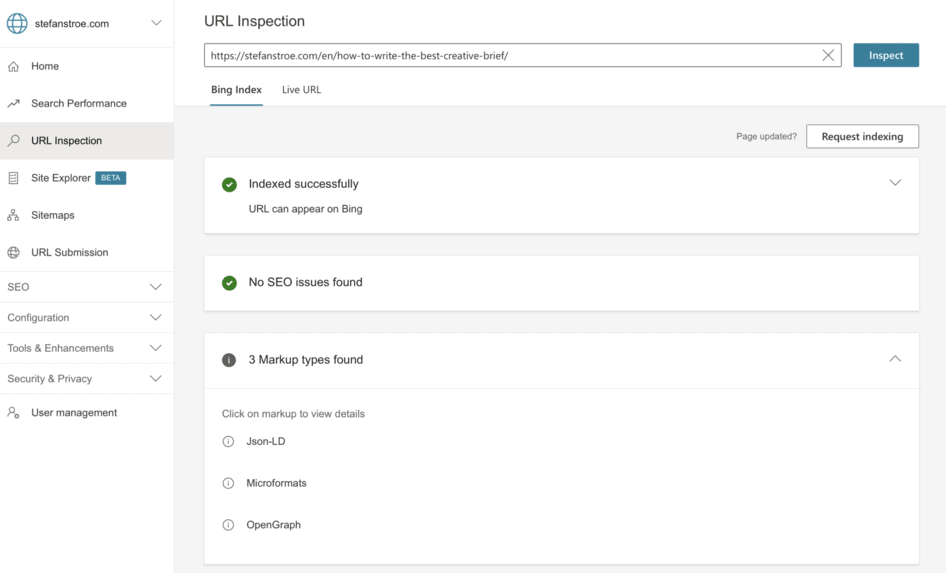This screenshot has height=573, width=946.
Task: Click info icon next to Json-LD
Action: pyautogui.click(x=228, y=442)
